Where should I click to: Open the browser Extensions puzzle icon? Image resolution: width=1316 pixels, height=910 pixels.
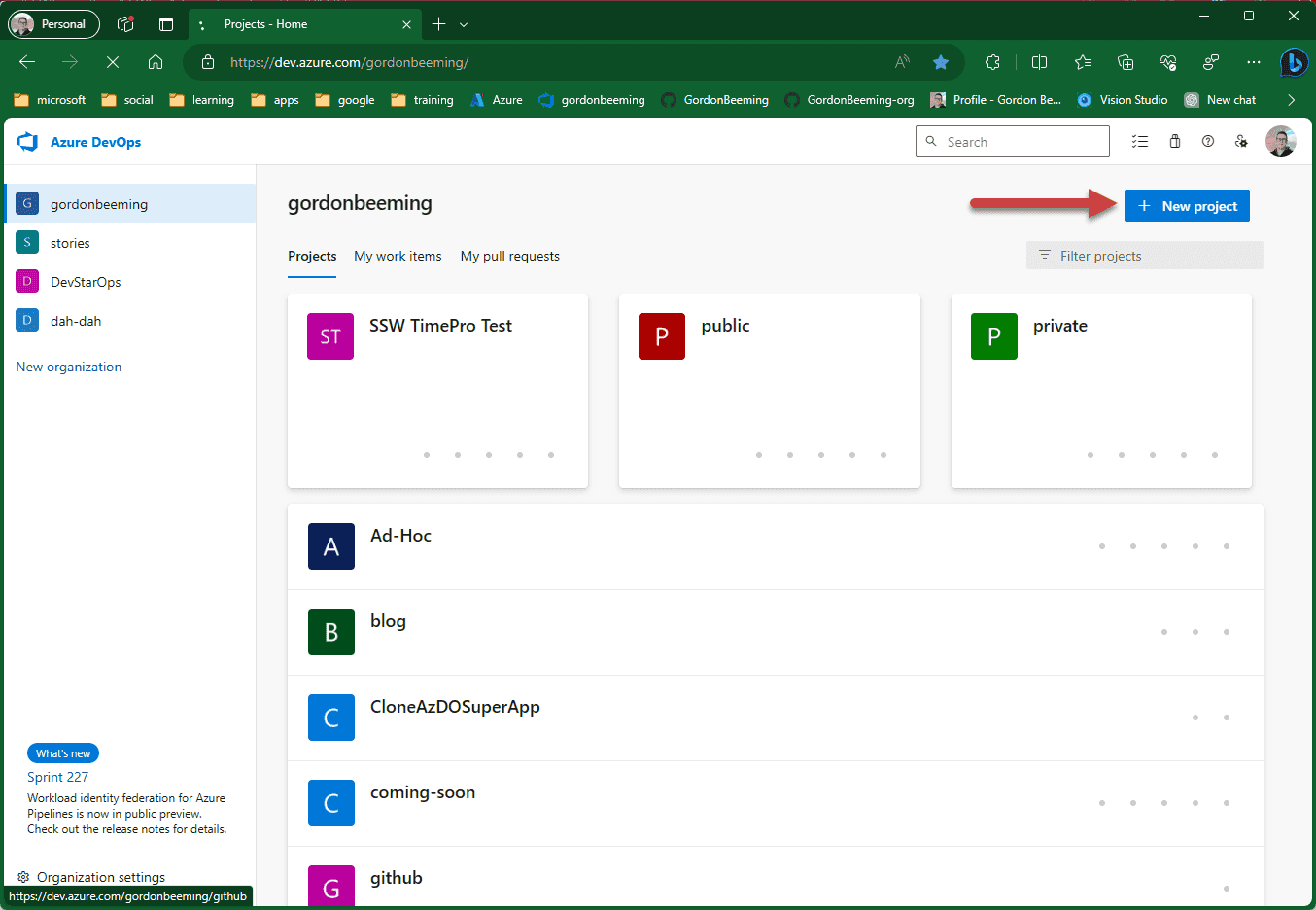(x=992, y=62)
